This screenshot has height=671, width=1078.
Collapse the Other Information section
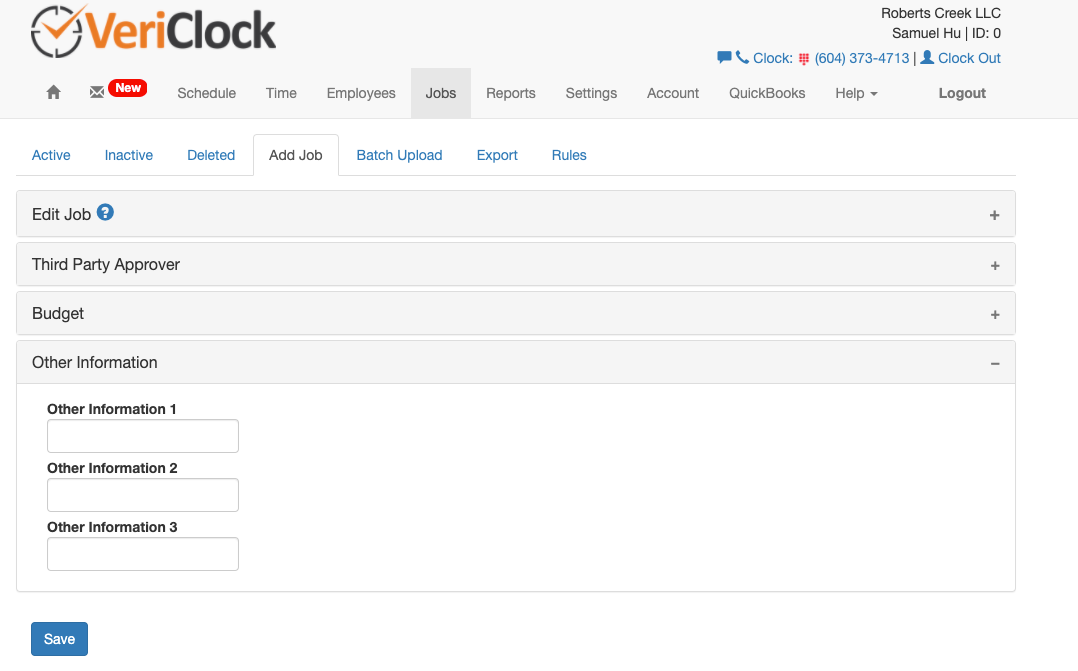[994, 363]
